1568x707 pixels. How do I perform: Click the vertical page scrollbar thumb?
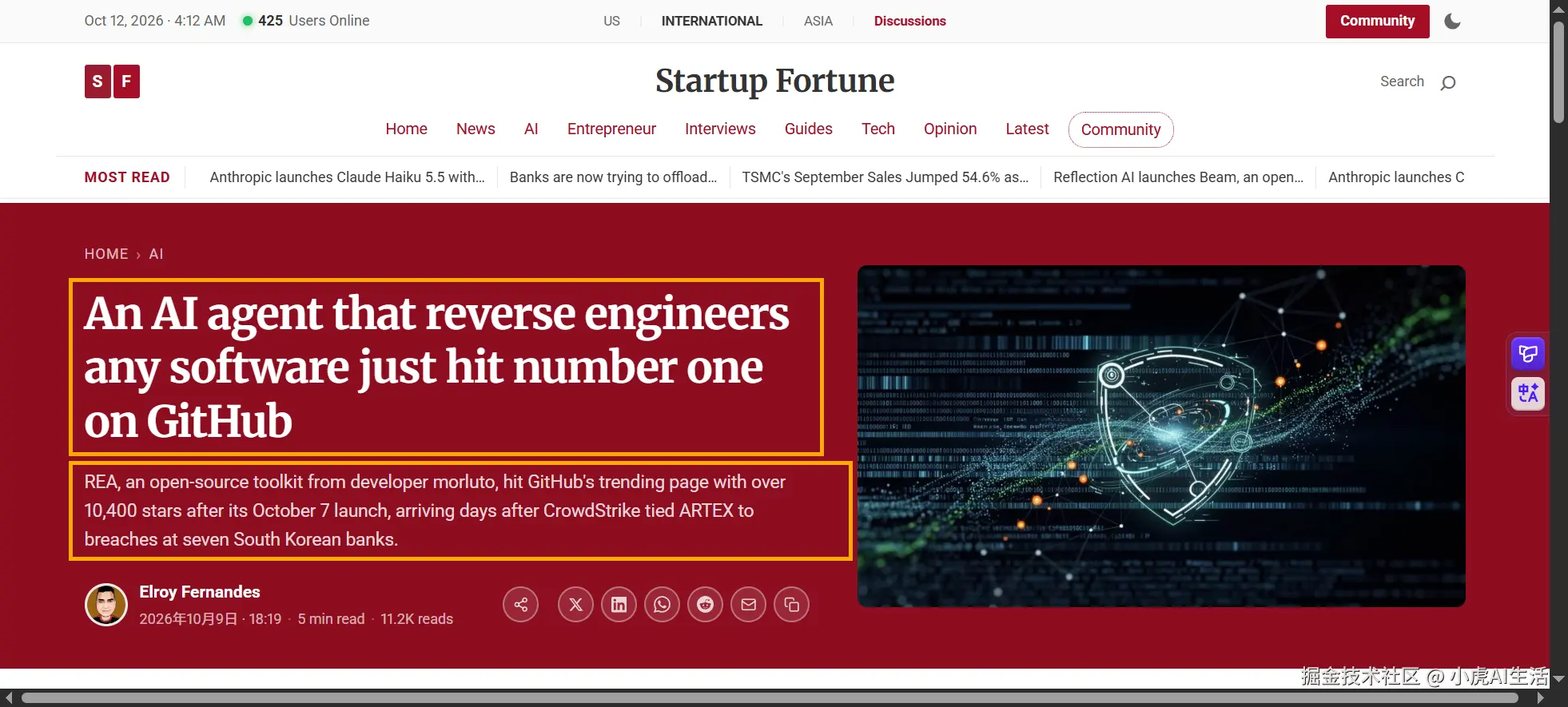(x=1558, y=72)
